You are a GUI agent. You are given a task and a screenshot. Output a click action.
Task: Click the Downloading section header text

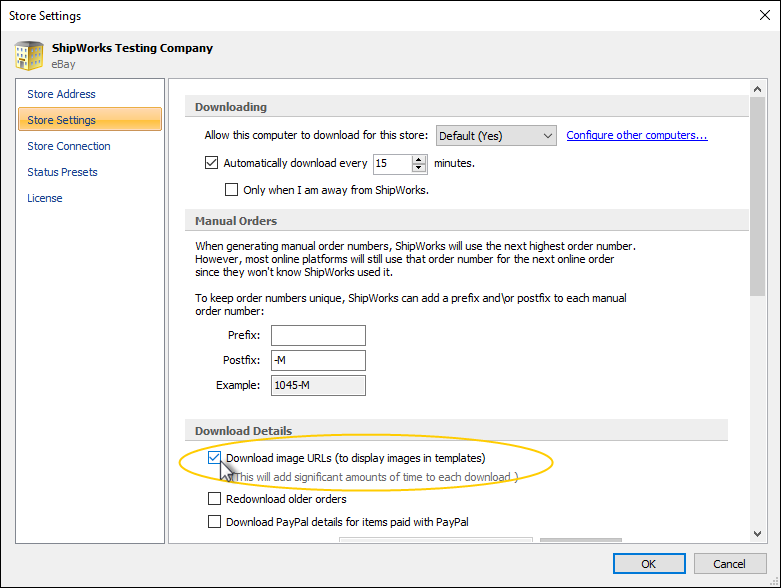[x=231, y=107]
